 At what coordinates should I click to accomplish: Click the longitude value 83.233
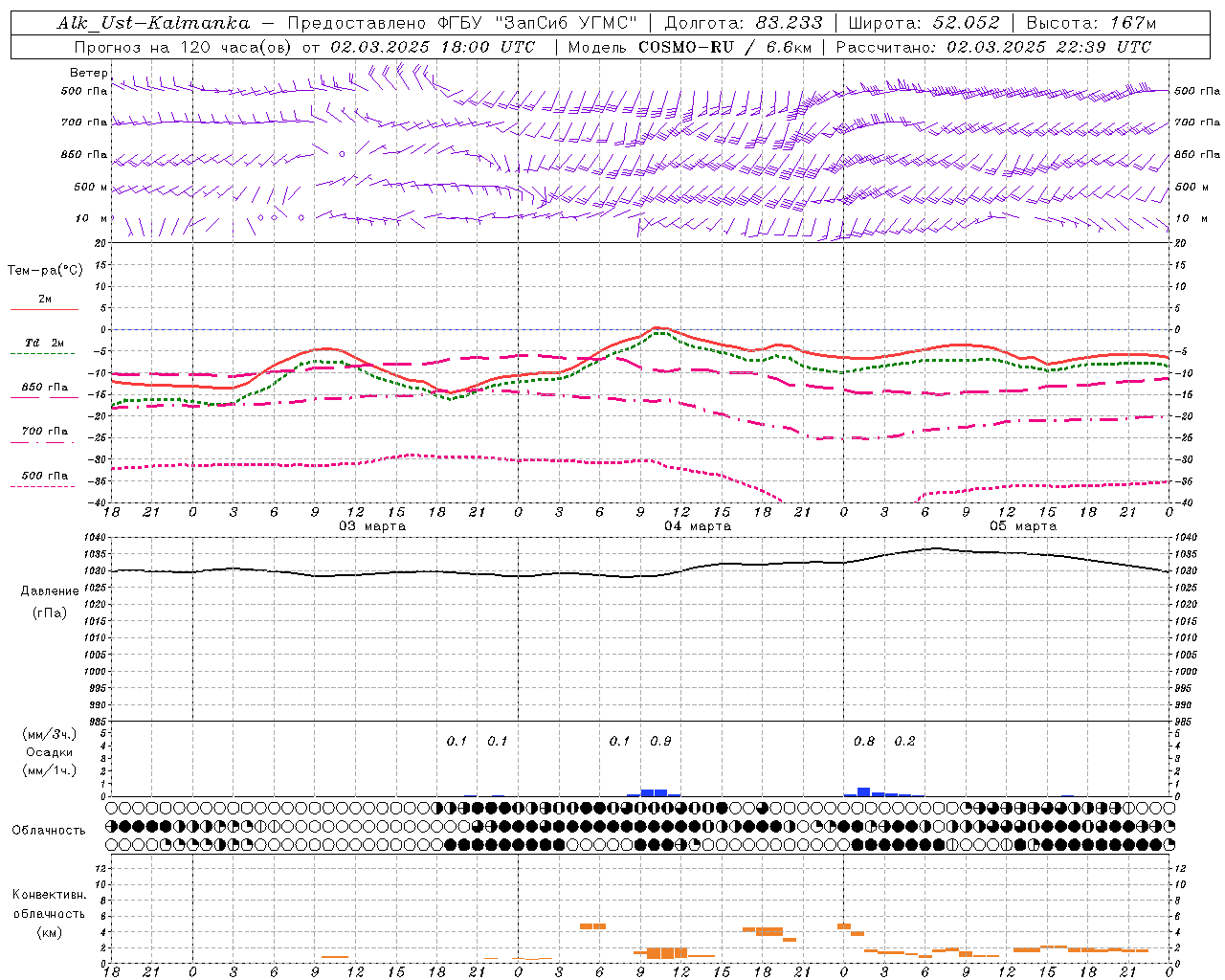(x=789, y=23)
